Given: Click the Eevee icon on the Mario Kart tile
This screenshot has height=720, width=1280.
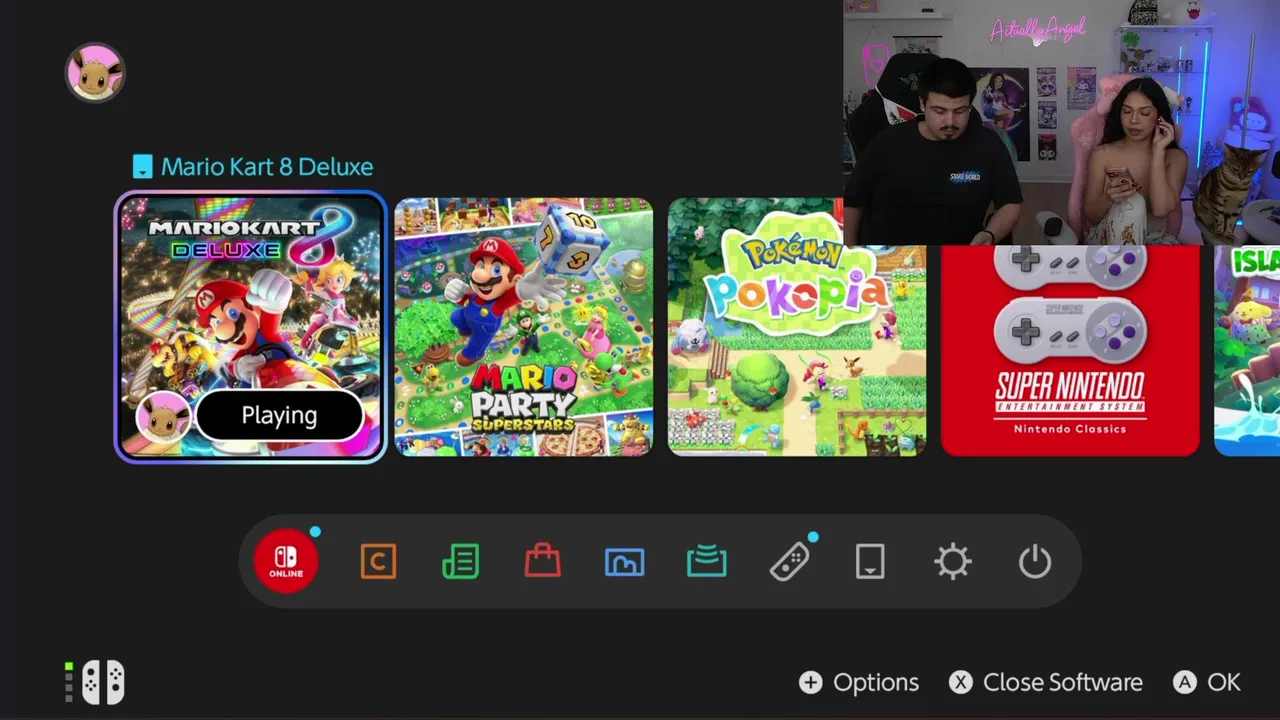Looking at the screenshot, I should click(x=162, y=417).
